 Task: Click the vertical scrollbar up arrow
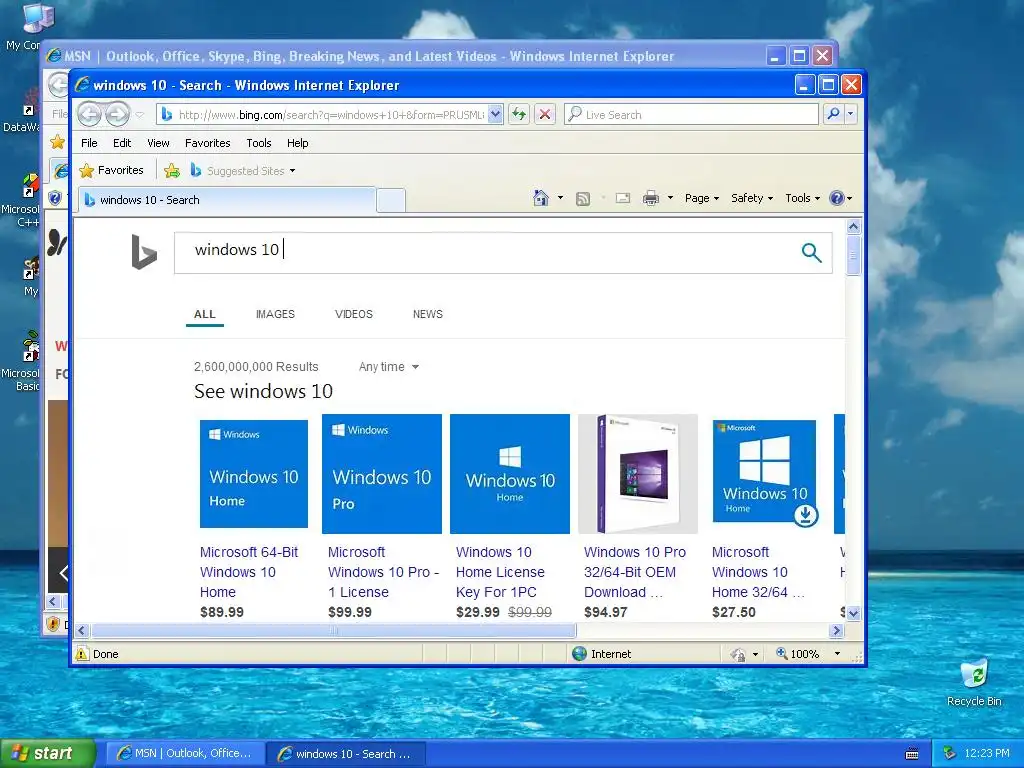(853, 227)
